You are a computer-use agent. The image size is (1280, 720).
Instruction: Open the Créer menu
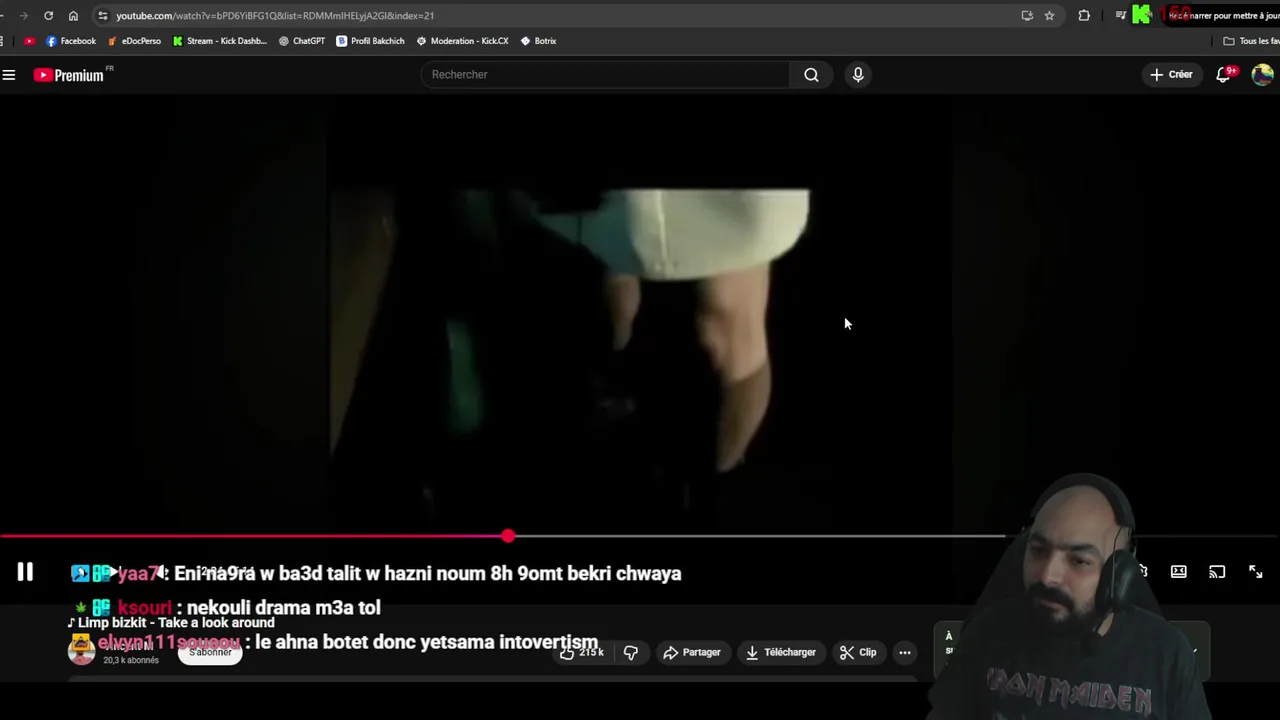(x=1171, y=75)
